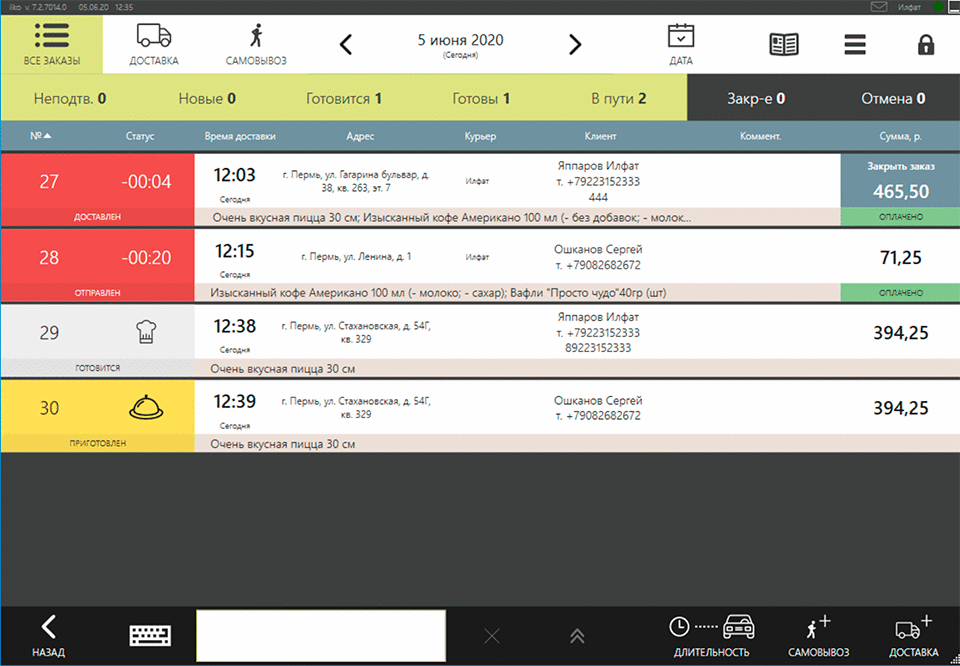Expand list with double chevron up
The image size is (960, 666).
576,635
